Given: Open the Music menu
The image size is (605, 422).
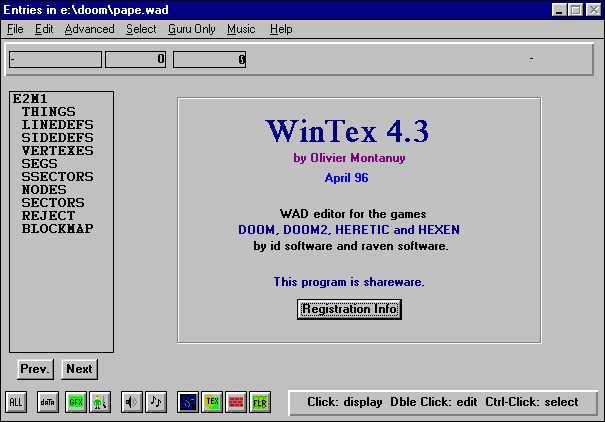Looking at the screenshot, I should tap(241, 29).
